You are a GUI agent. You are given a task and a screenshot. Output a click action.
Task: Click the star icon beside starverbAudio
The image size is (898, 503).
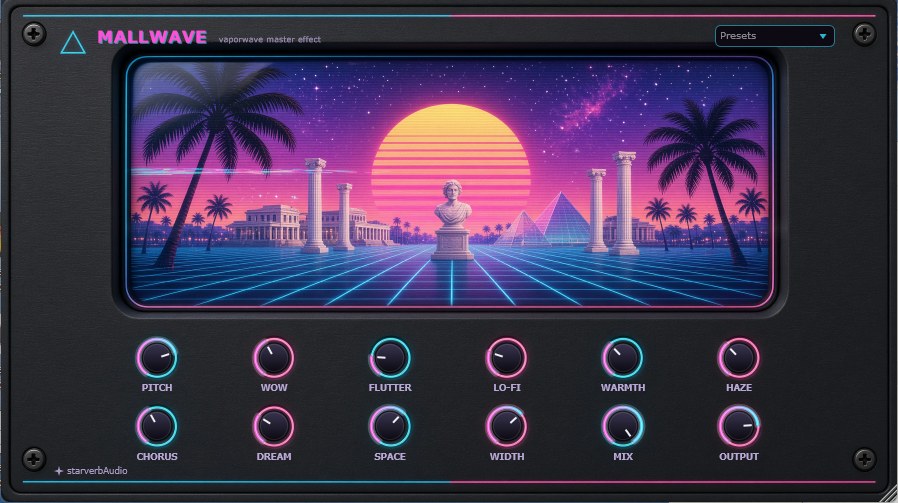click(58, 471)
